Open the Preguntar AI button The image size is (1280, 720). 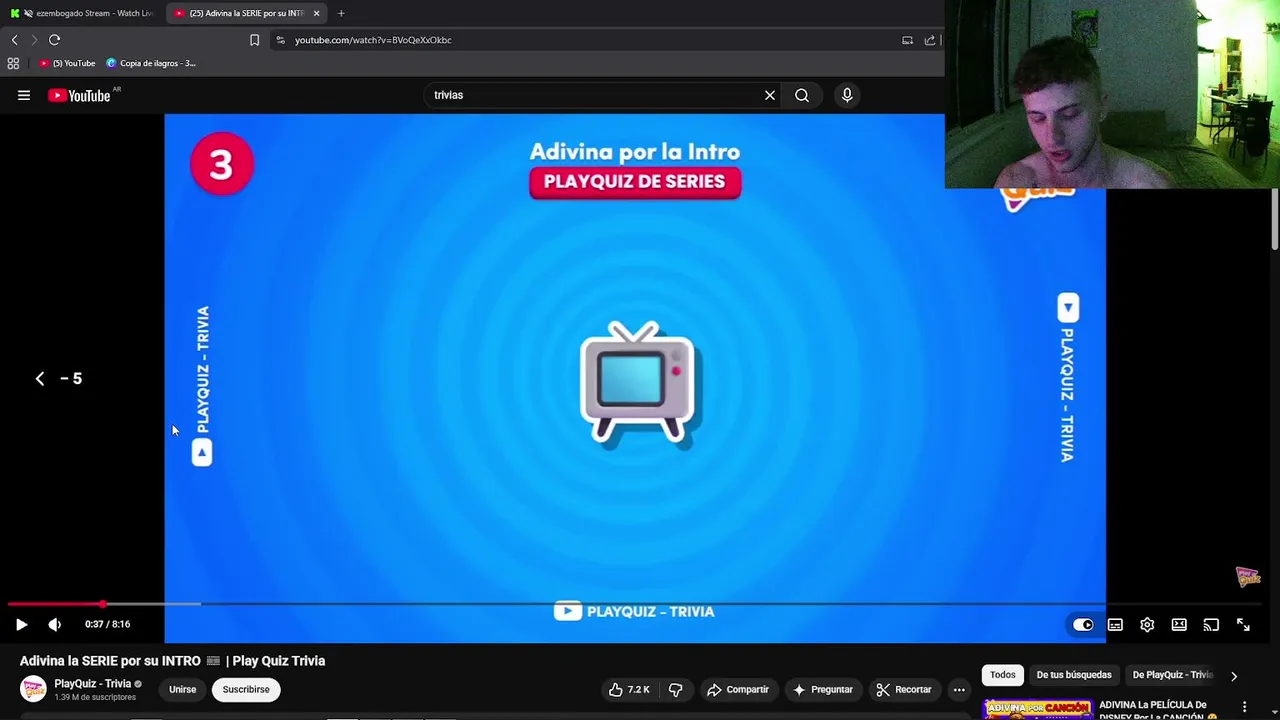coord(823,689)
